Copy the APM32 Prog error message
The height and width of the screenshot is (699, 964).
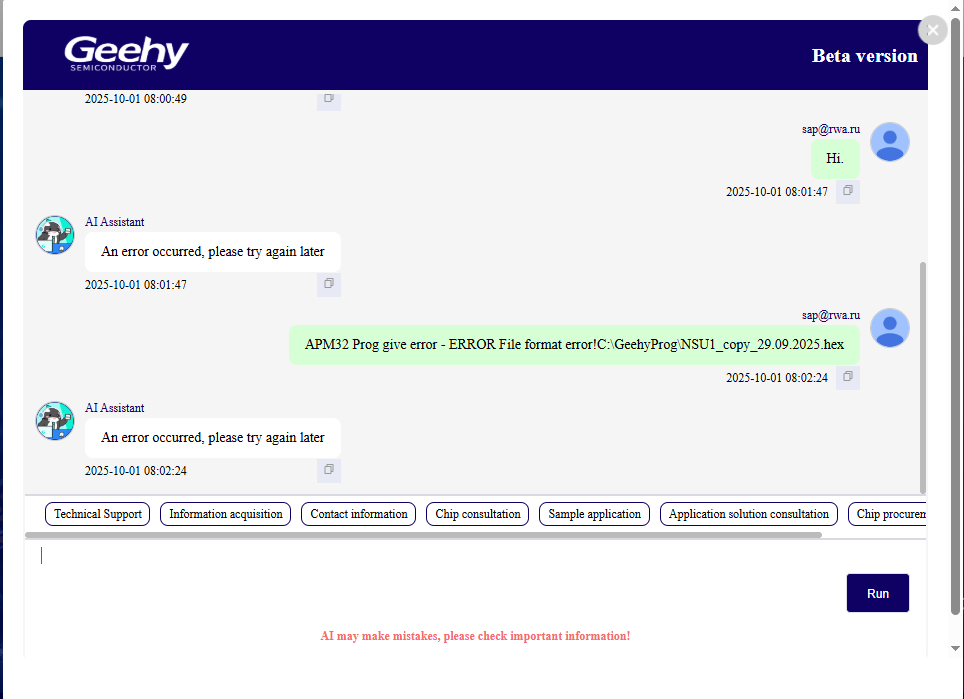(847, 377)
